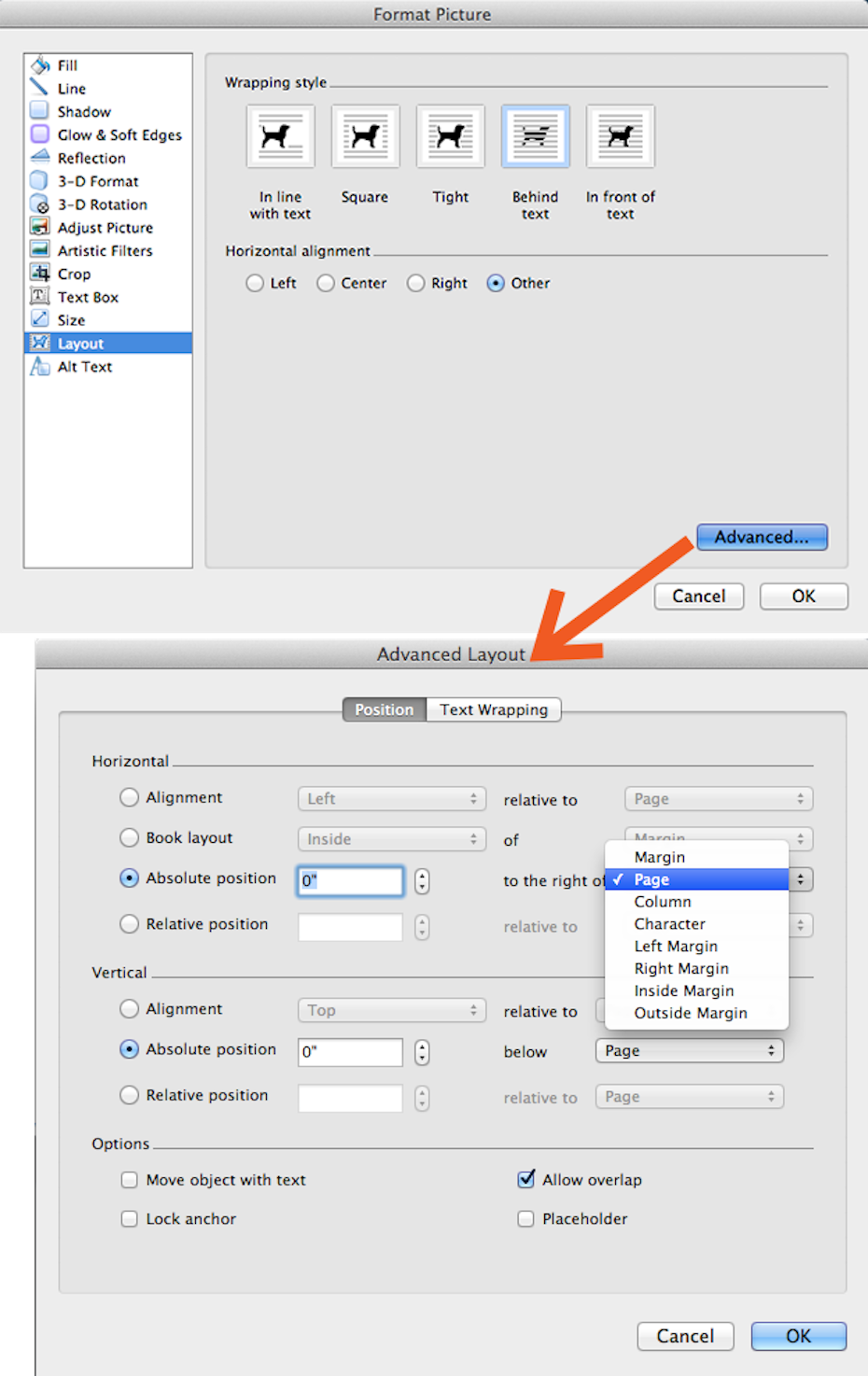Enable Move object with text checkbox
The height and width of the screenshot is (1376, 868).
point(130,1180)
